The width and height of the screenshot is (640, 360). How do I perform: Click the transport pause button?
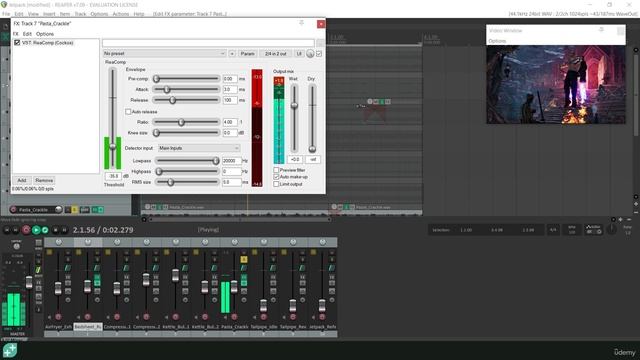pos(64,230)
